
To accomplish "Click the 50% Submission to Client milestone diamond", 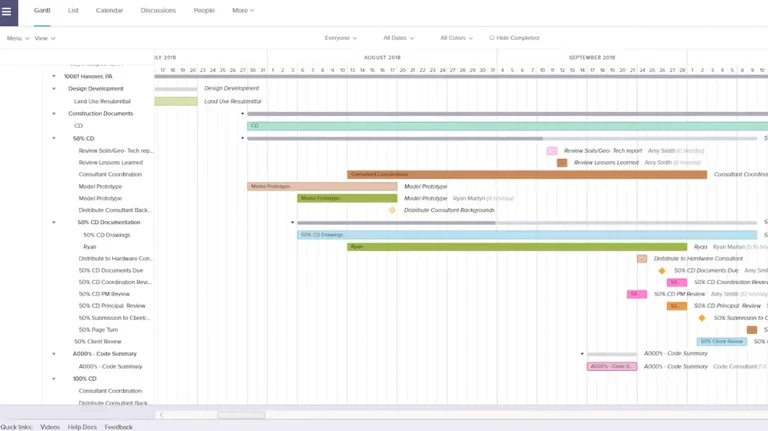I will [x=702, y=318].
